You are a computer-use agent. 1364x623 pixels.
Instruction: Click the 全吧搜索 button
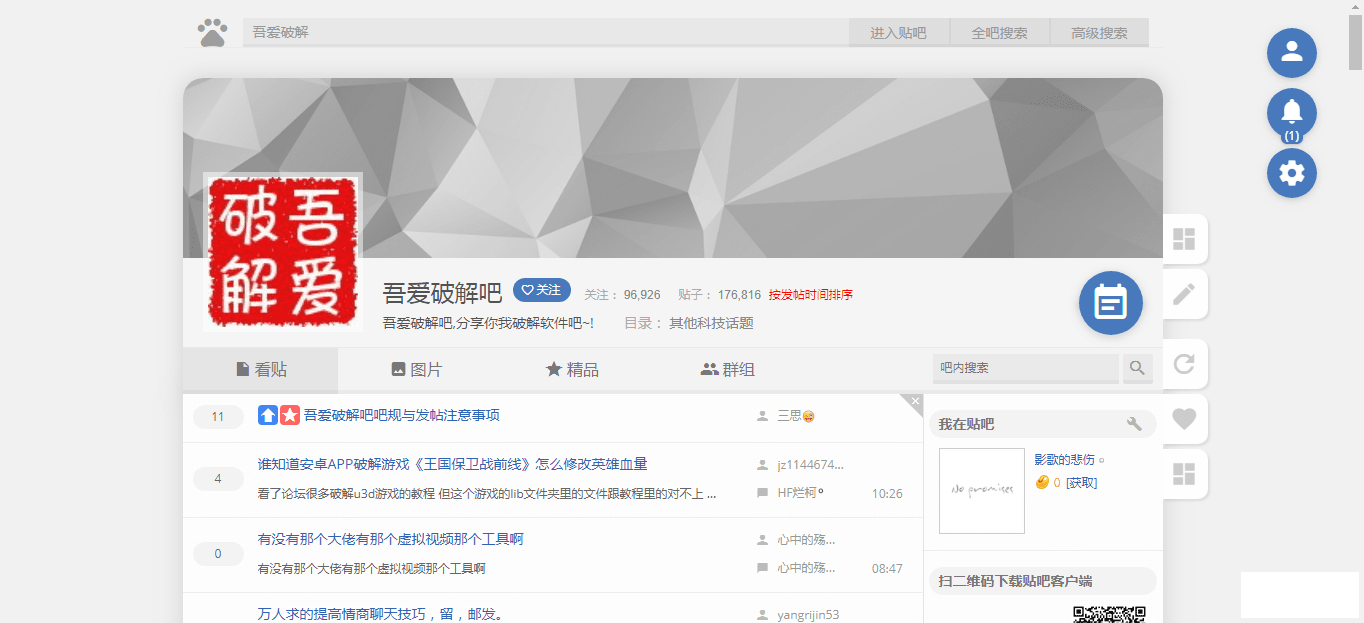999,33
